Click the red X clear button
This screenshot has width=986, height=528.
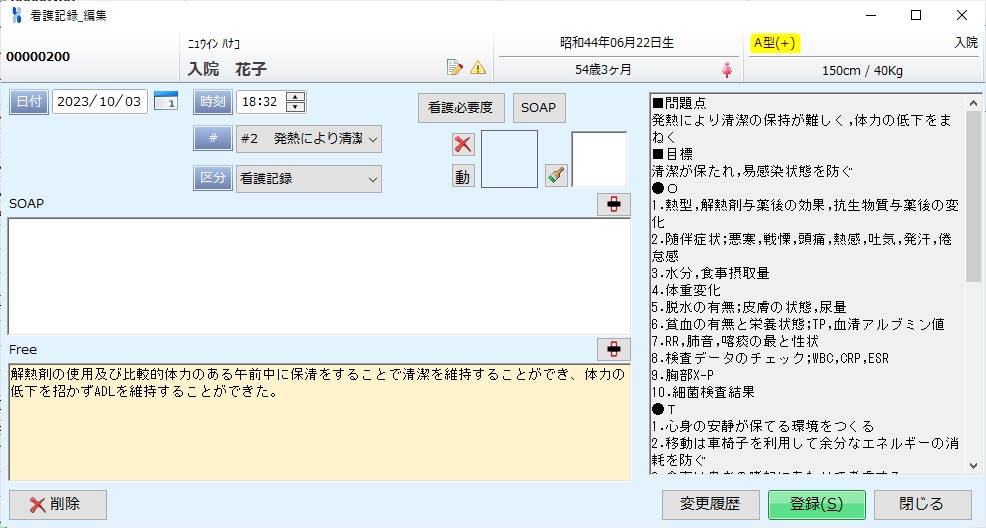[x=463, y=145]
